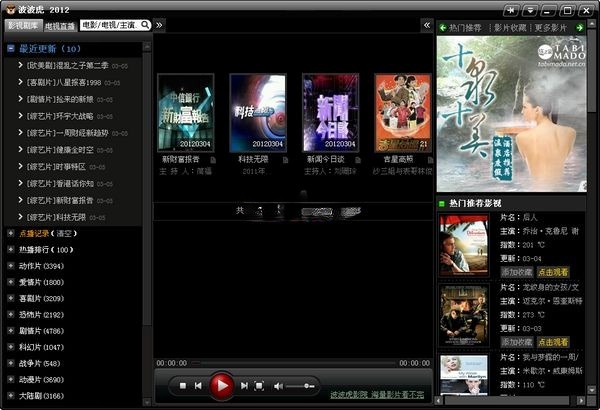Expand the 剧情片 (4786) category
This screenshot has width=600, height=410.
tap(11, 331)
